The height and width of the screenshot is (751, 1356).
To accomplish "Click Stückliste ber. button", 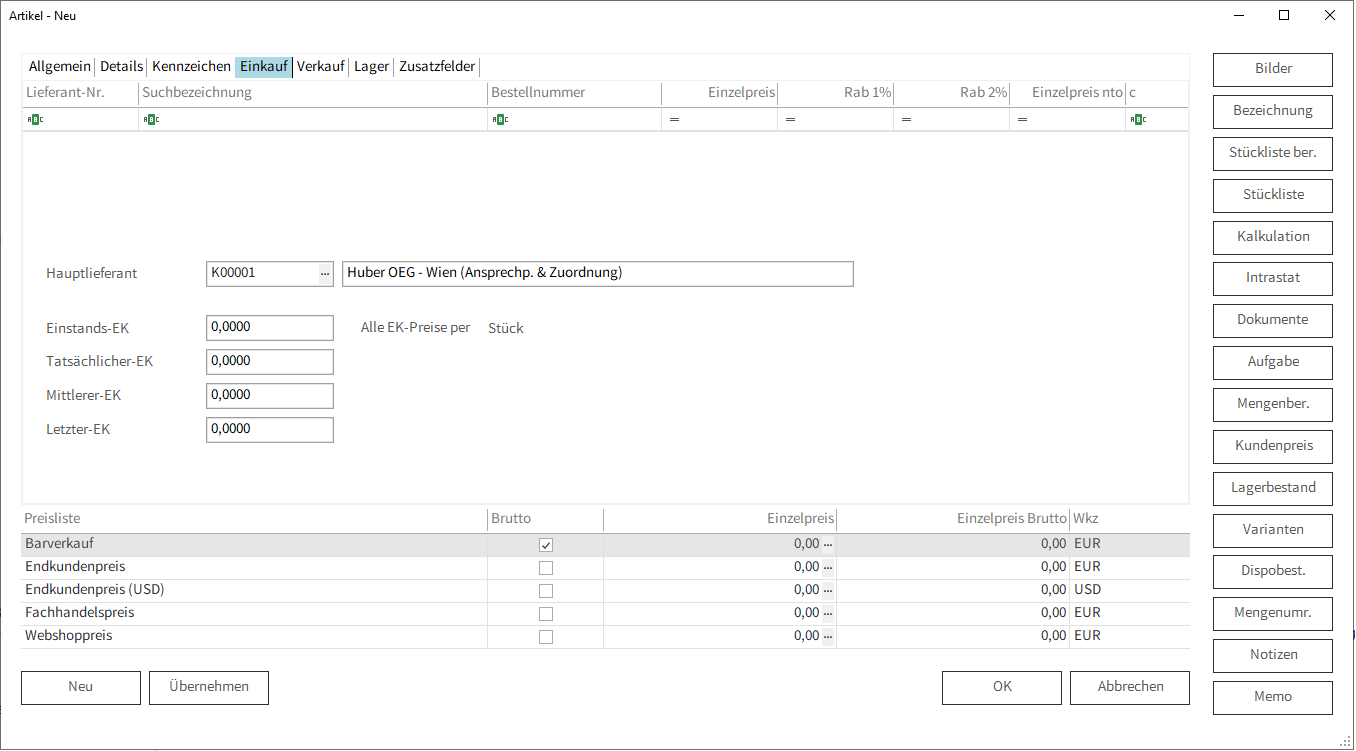I will tap(1273, 153).
